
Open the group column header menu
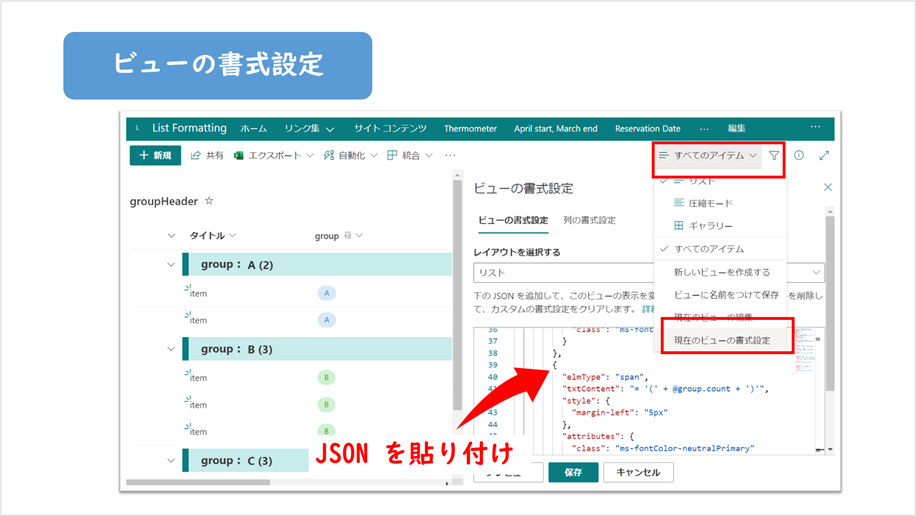pos(339,236)
